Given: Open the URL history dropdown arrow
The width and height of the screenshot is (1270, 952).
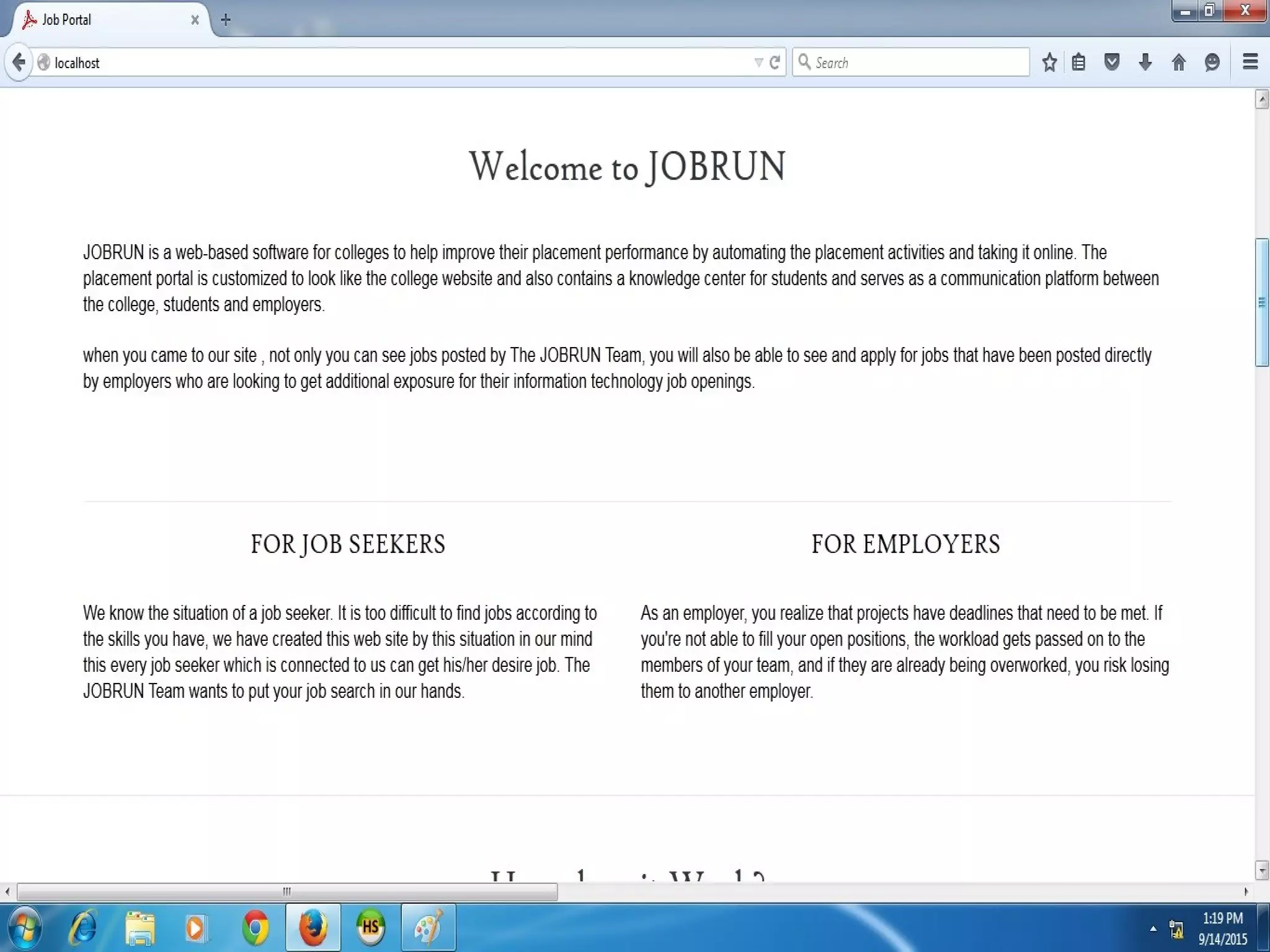Looking at the screenshot, I should [x=758, y=63].
